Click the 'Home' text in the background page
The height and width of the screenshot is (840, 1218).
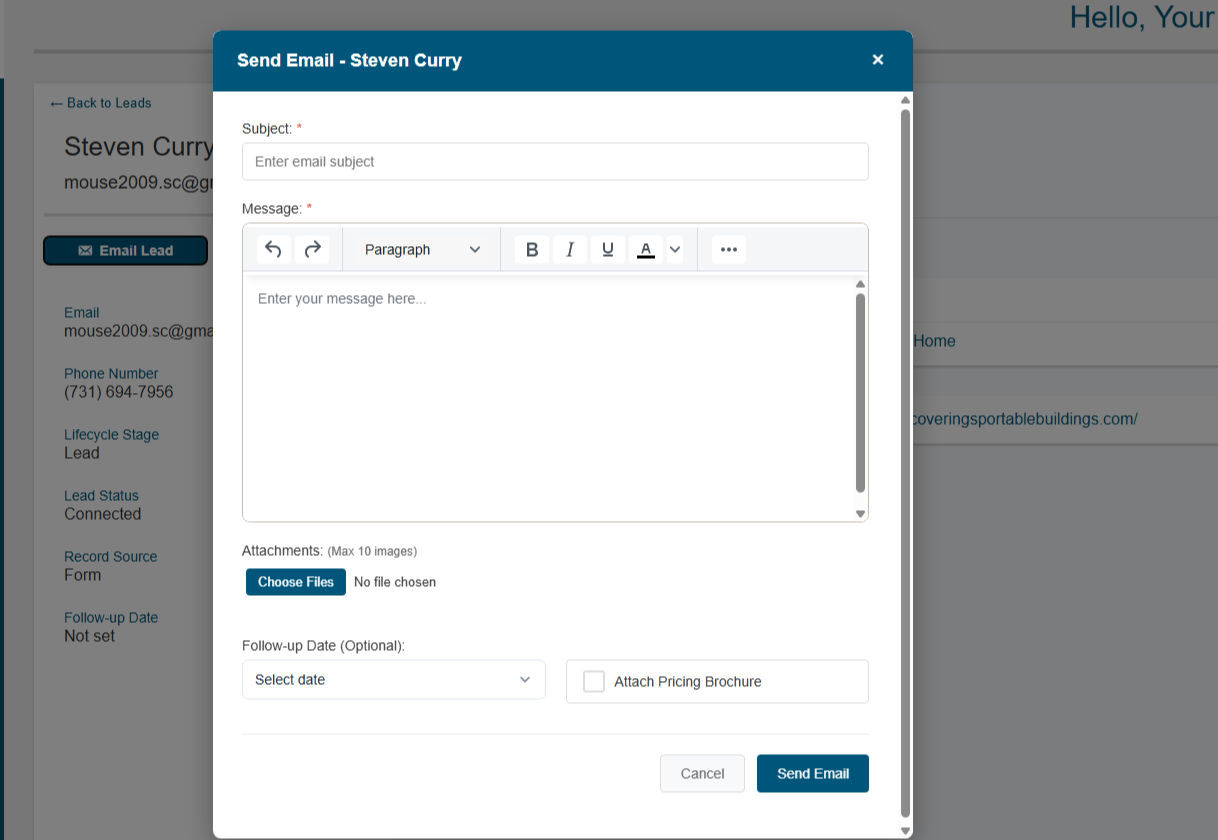[934, 341]
